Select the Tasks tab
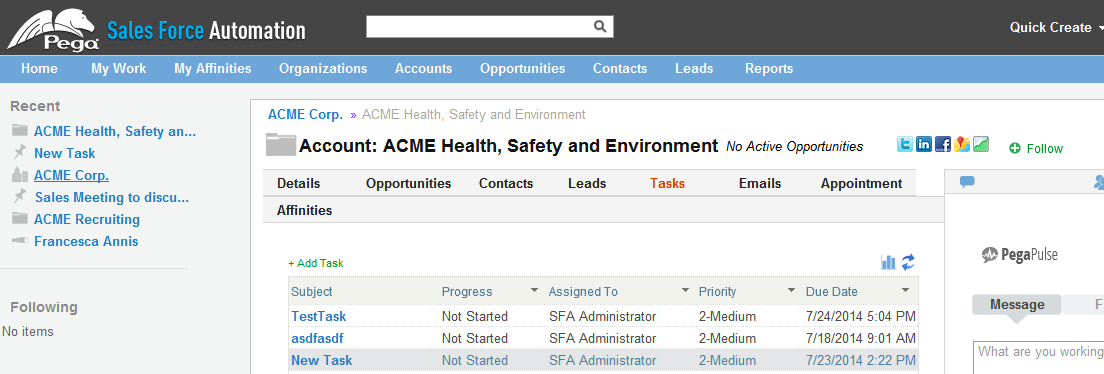This screenshot has width=1104, height=374. point(667,183)
